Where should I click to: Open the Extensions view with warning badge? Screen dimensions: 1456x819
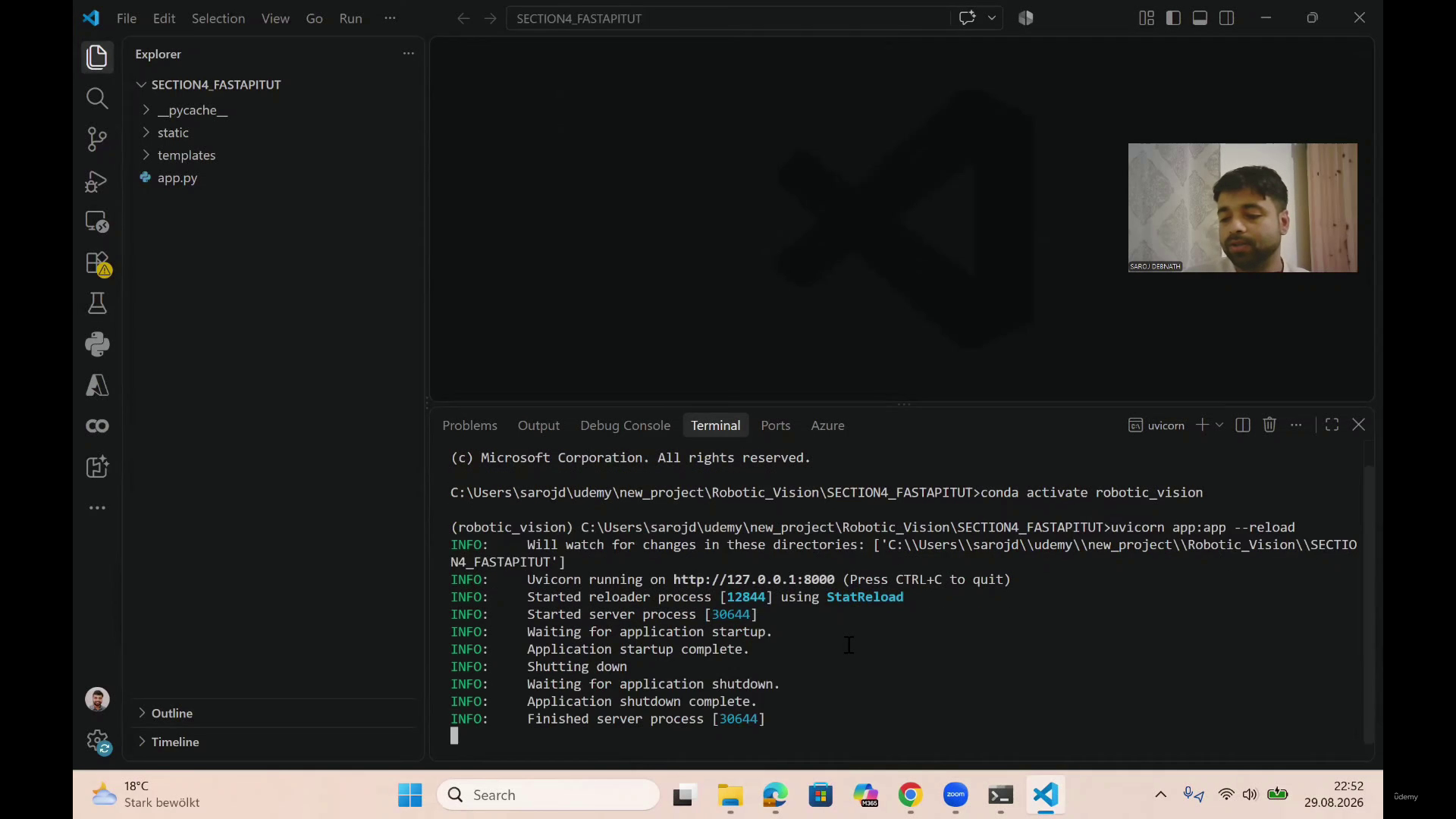coord(96,263)
